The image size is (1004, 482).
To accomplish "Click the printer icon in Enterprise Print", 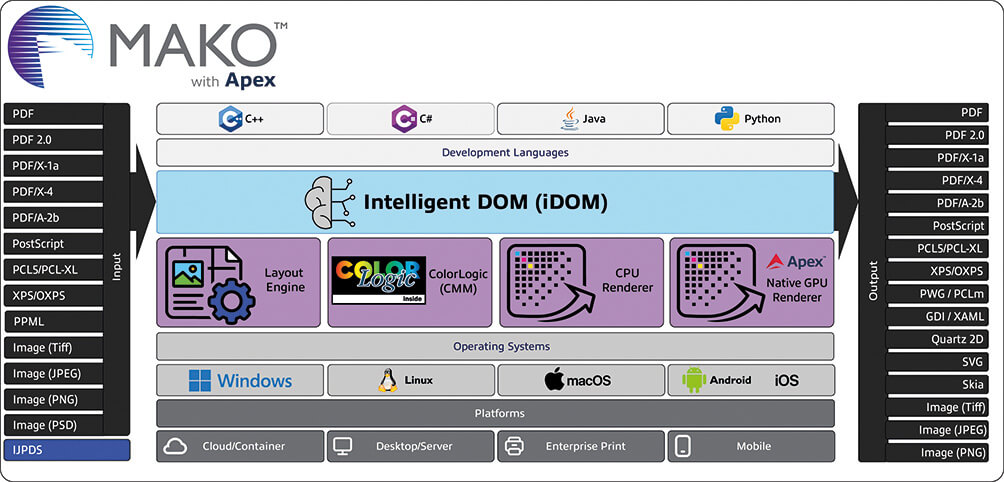I will tap(514, 446).
